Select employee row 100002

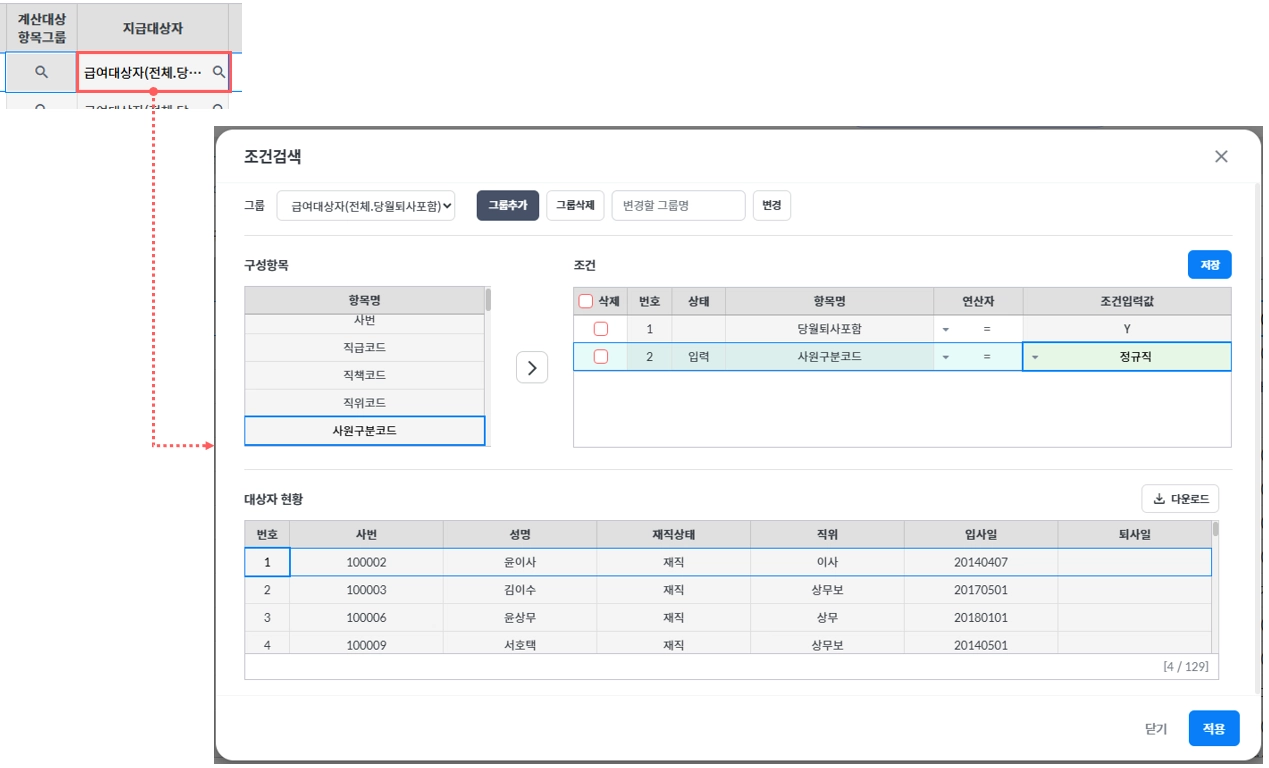(x=728, y=562)
